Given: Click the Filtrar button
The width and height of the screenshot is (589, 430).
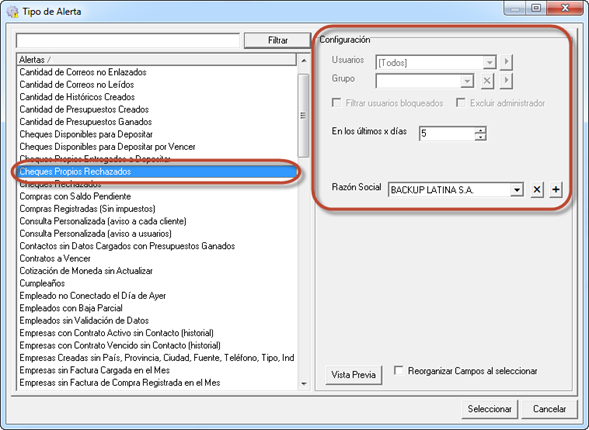Looking at the screenshot, I should tap(278, 40).
